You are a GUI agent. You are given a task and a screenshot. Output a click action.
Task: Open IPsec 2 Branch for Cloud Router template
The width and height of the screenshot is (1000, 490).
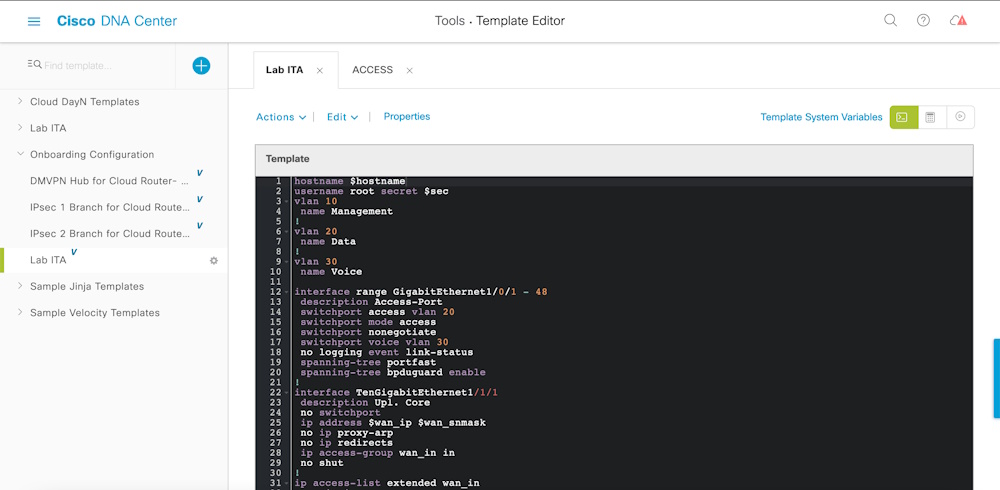(x=109, y=234)
